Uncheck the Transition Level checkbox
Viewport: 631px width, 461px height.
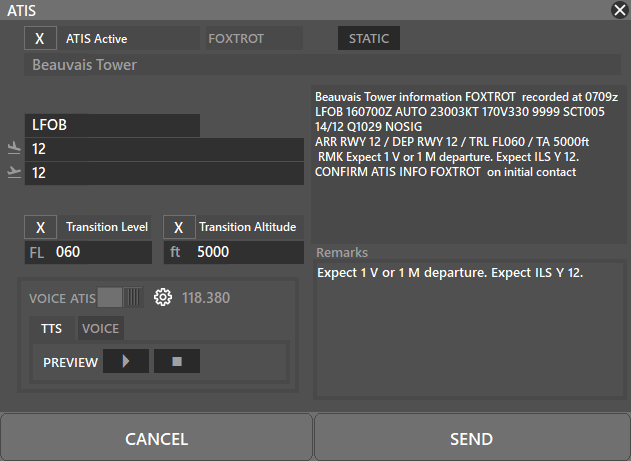click(40, 227)
